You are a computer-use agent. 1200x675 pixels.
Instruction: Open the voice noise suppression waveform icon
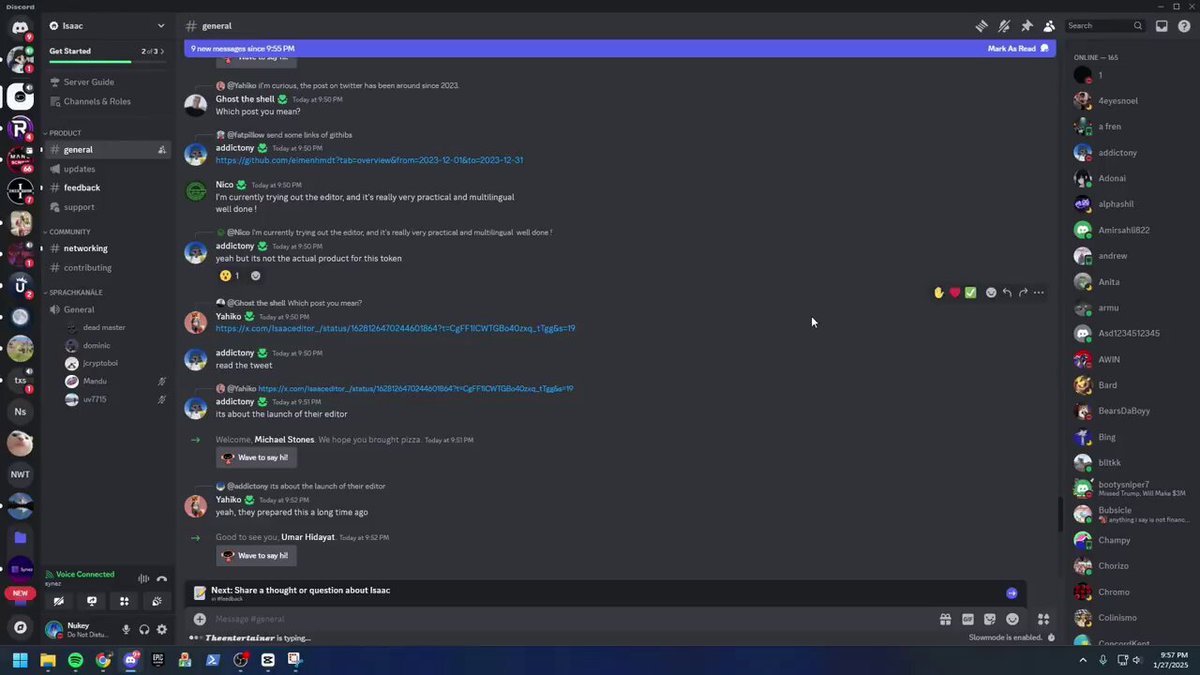[x=144, y=579]
